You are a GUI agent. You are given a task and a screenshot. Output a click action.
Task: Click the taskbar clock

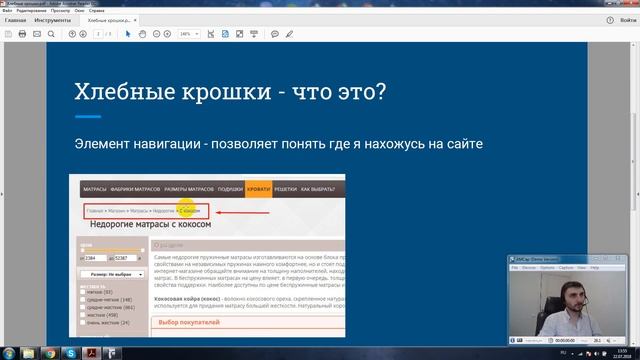coord(622,353)
